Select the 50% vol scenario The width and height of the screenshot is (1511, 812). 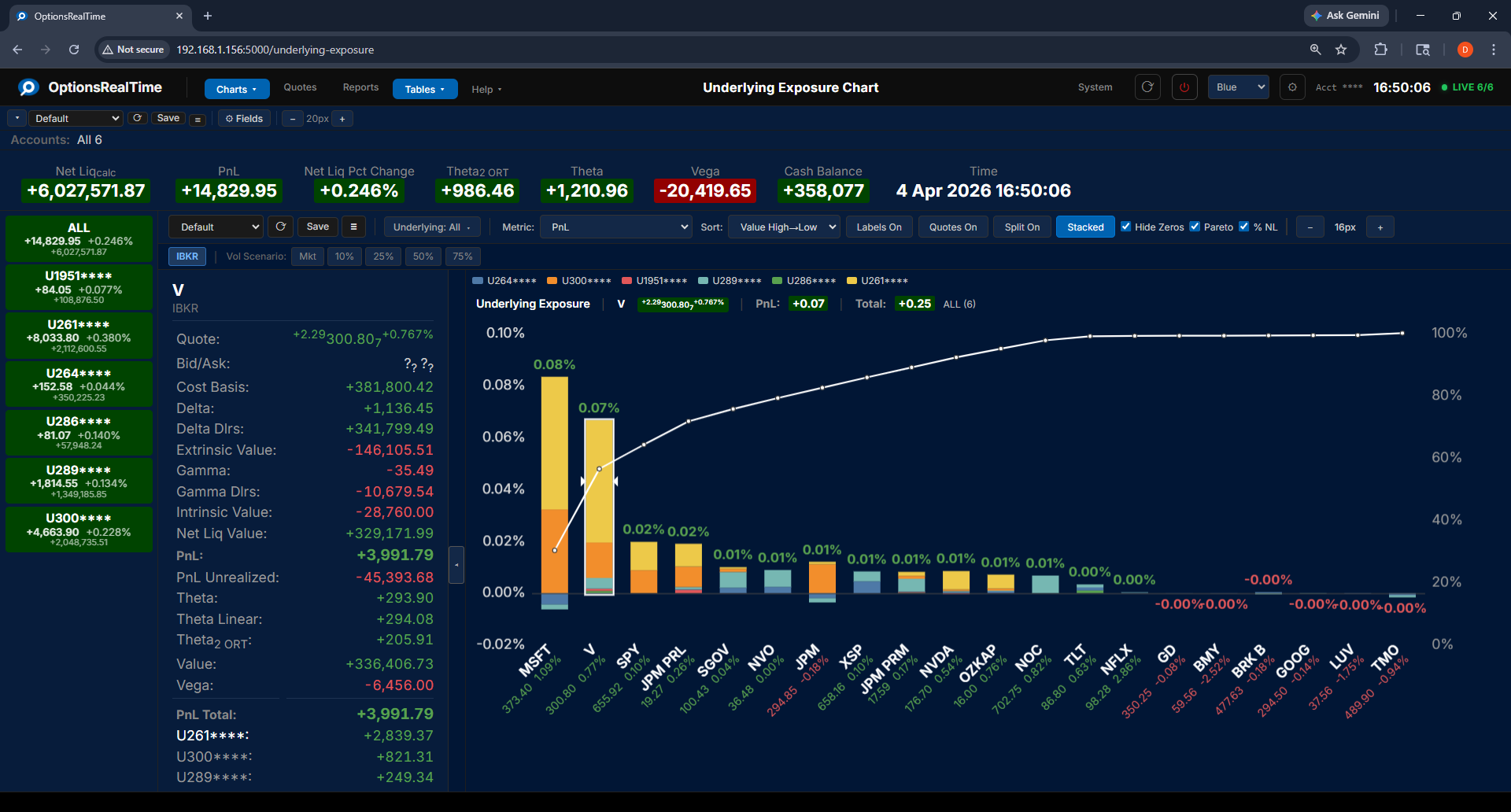point(423,257)
